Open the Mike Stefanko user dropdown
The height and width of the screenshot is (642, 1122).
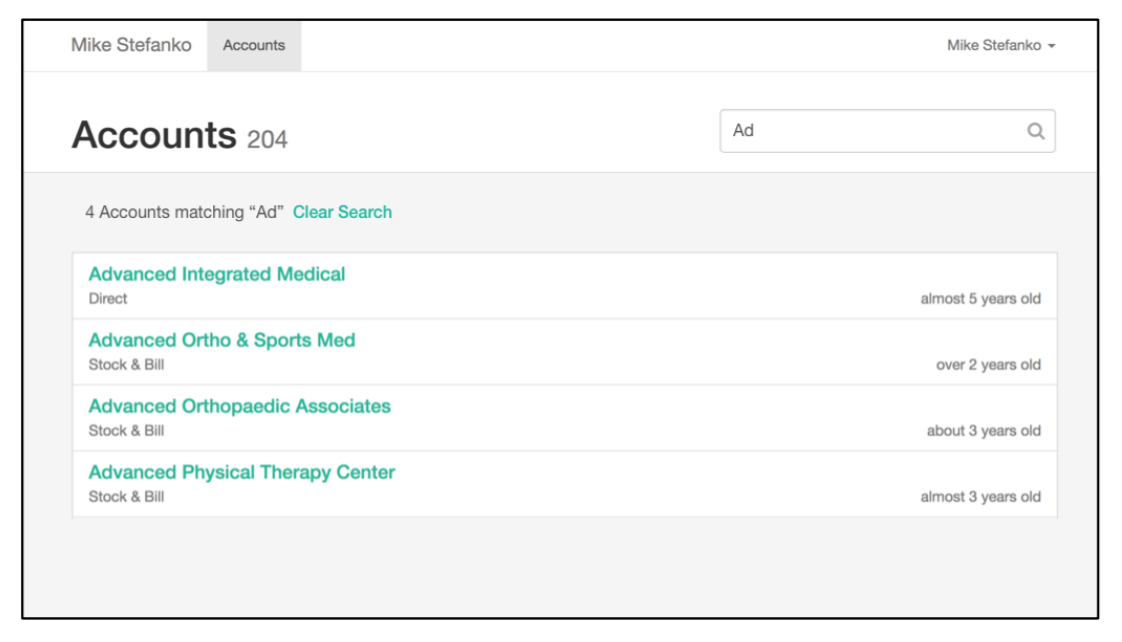[1001, 46]
